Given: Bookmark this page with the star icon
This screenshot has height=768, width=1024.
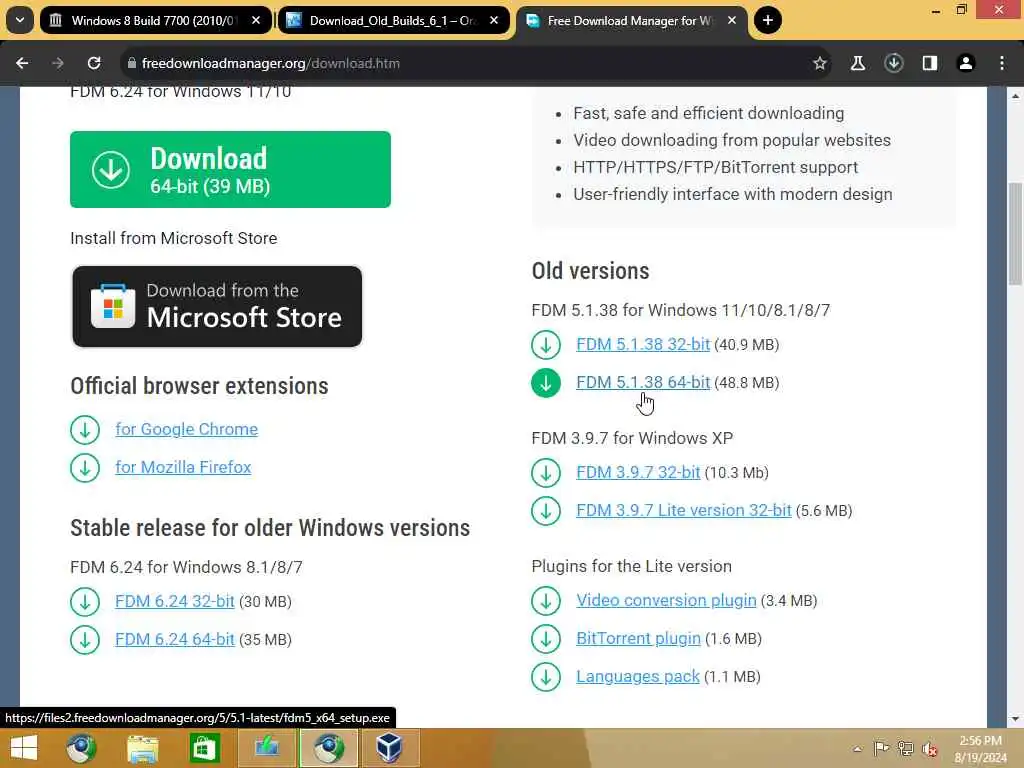Looking at the screenshot, I should tap(820, 63).
